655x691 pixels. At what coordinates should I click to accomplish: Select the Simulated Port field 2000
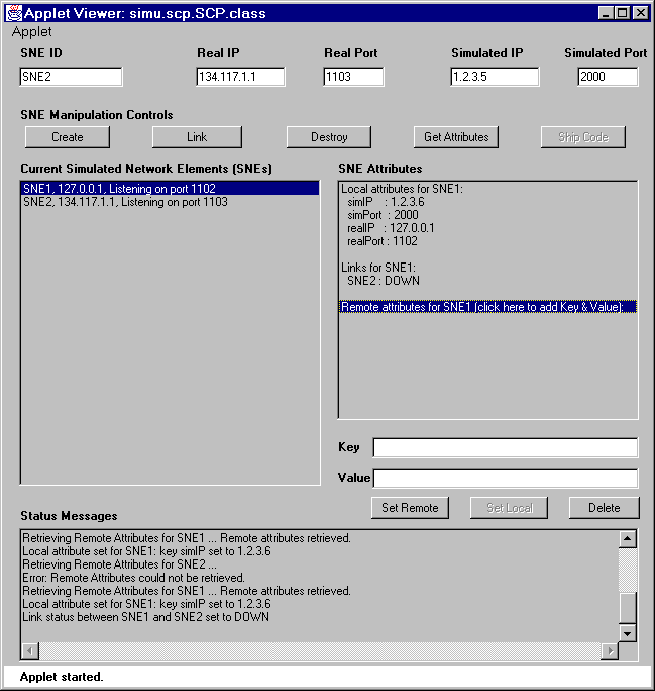pyautogui.click(x=607, y=77)
